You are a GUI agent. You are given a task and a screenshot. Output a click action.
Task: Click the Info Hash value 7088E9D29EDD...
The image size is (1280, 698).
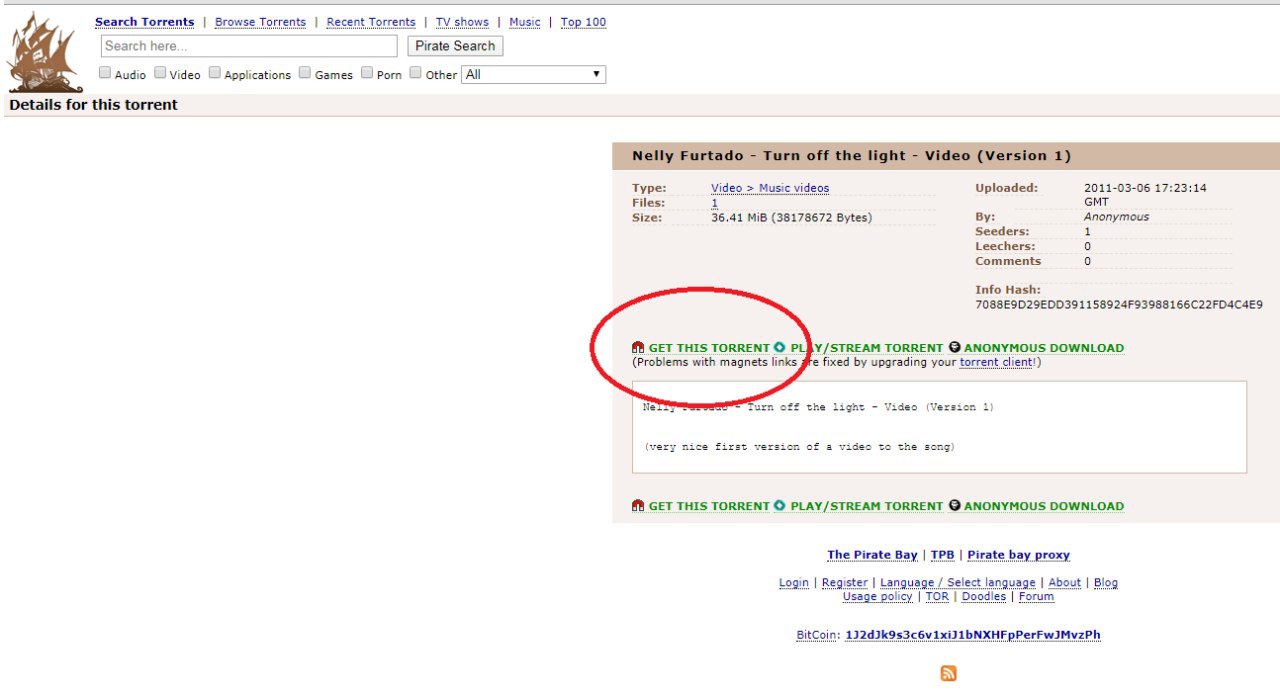[1119, 305]
